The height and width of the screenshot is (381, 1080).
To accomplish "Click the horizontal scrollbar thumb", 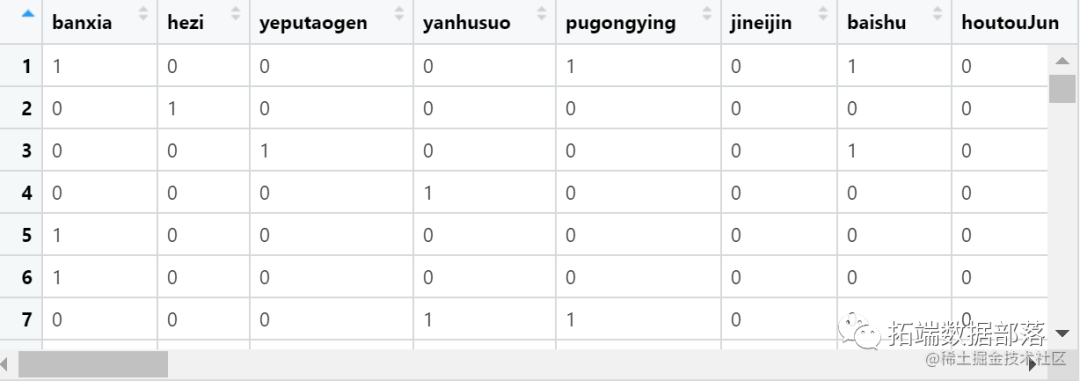I will click(93, 364).
